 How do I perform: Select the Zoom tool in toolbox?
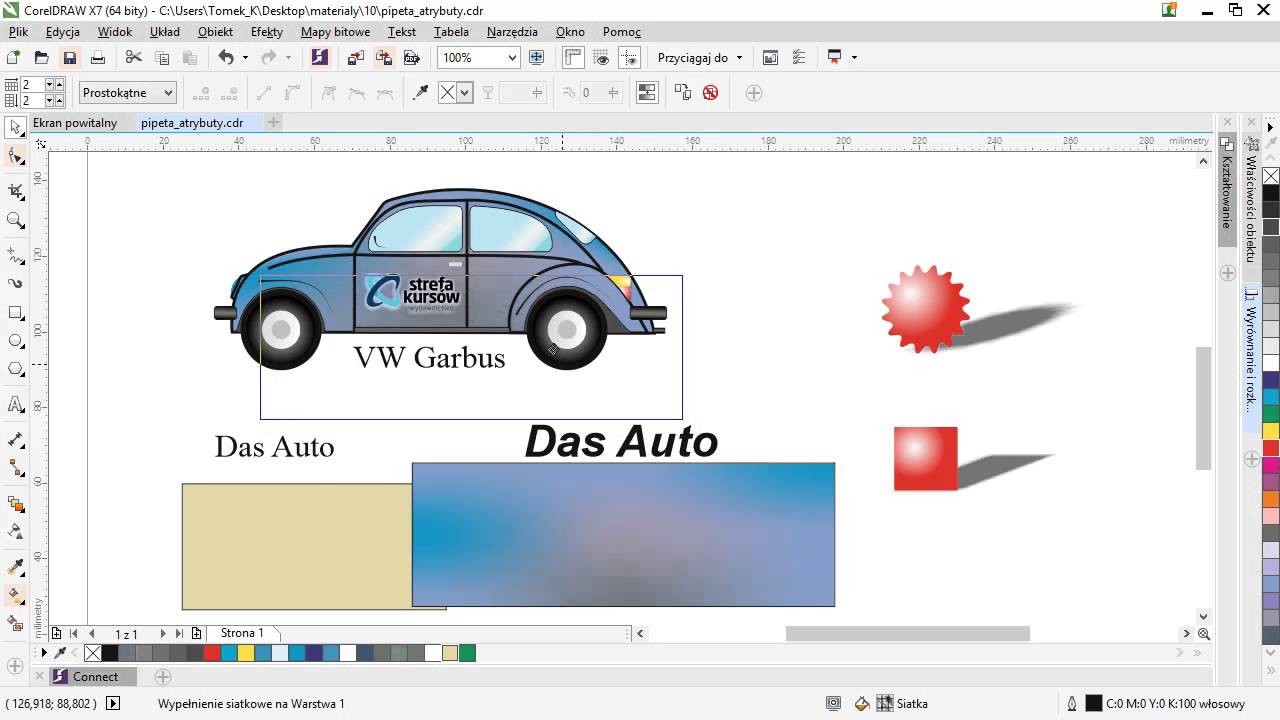click(16, 220)
